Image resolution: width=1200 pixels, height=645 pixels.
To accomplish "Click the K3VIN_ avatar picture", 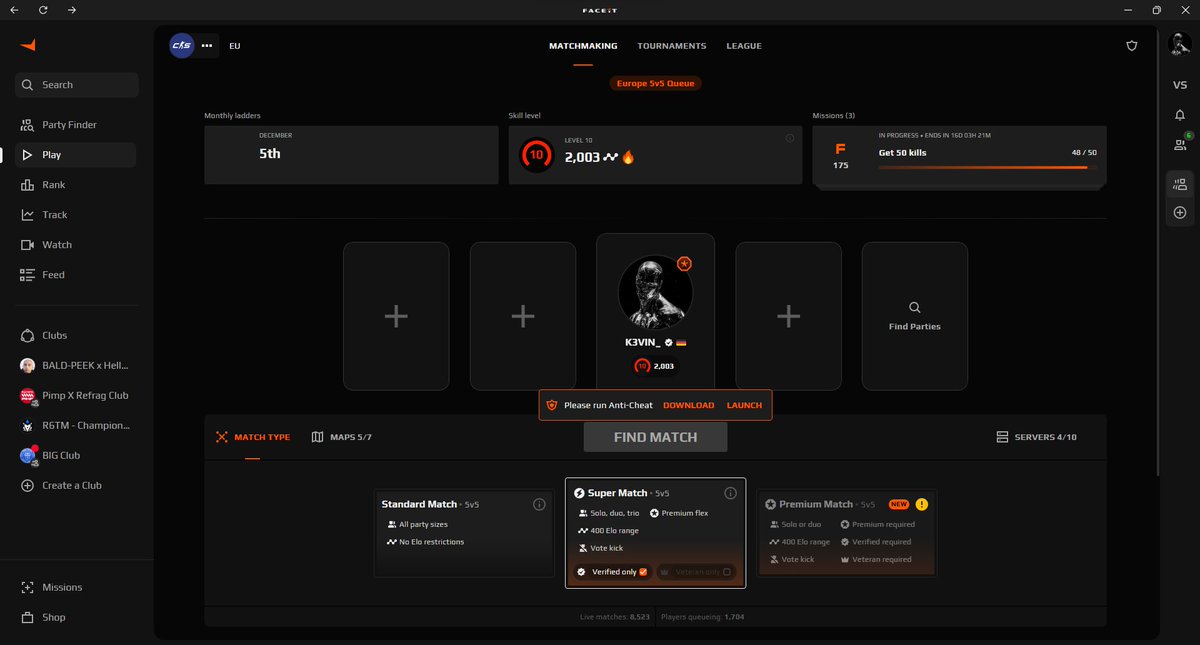I will (x=655, y=292).
